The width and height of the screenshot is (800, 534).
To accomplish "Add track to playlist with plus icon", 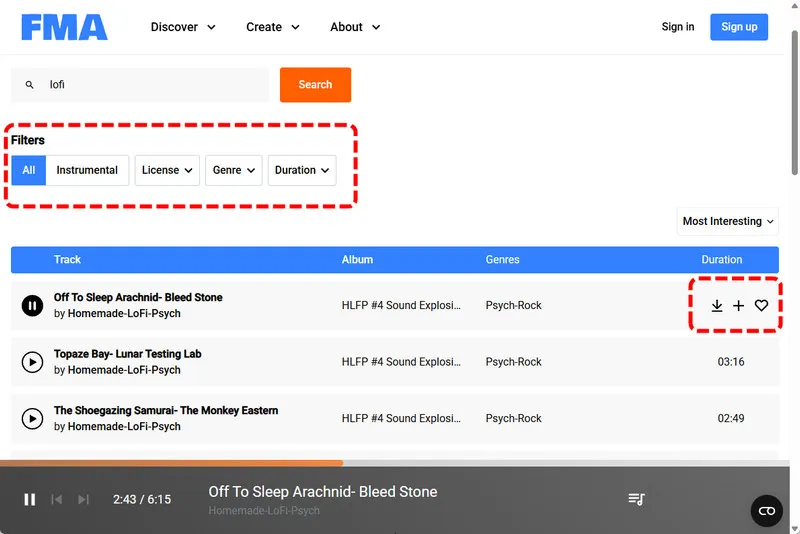I will 738,306.
